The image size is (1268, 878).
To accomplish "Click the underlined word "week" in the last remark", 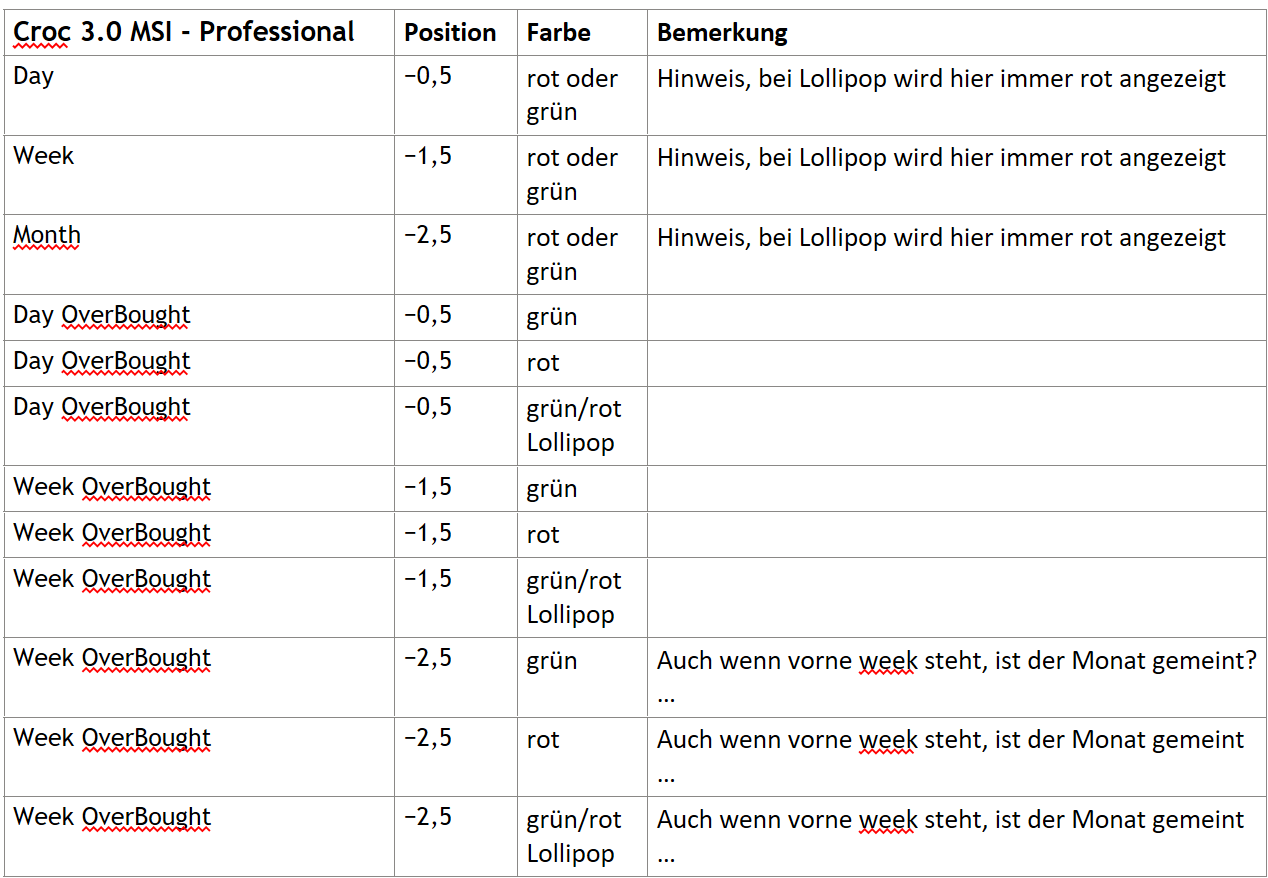I will point(886,820).
